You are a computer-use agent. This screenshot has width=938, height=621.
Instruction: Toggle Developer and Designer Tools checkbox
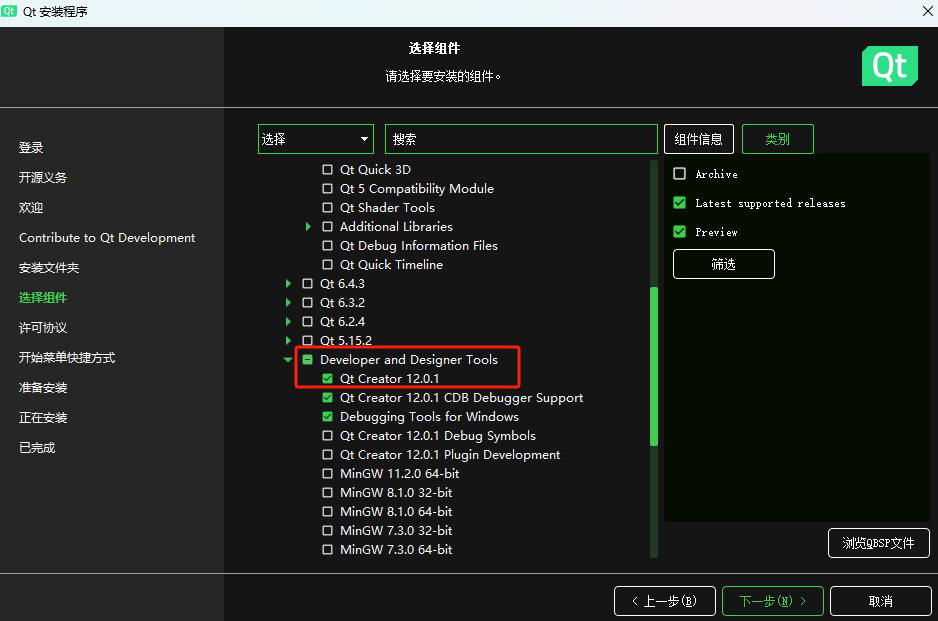click(x=307, y=360)
